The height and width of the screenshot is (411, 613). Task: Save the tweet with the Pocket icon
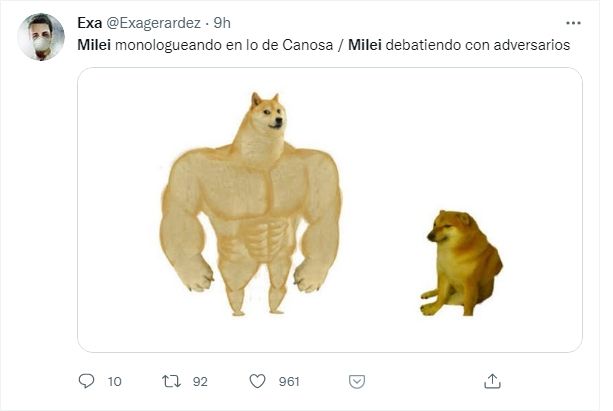coord(357,381)
